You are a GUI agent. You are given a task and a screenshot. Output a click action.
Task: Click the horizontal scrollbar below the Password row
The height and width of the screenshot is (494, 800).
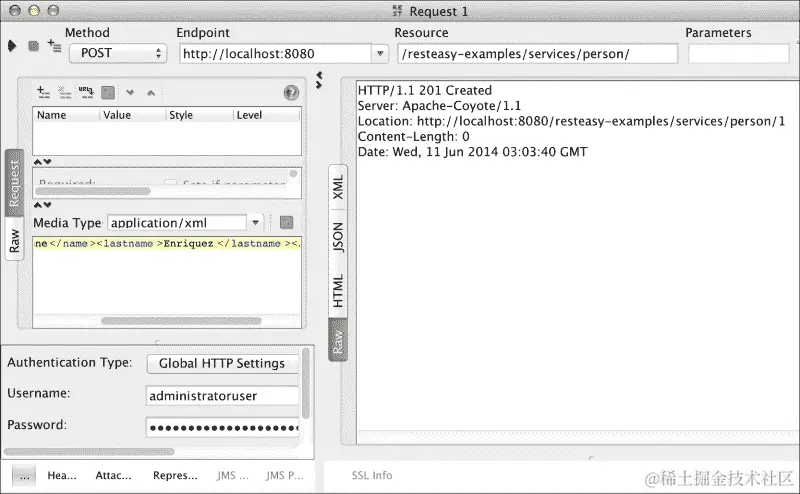tap(89, 452)
